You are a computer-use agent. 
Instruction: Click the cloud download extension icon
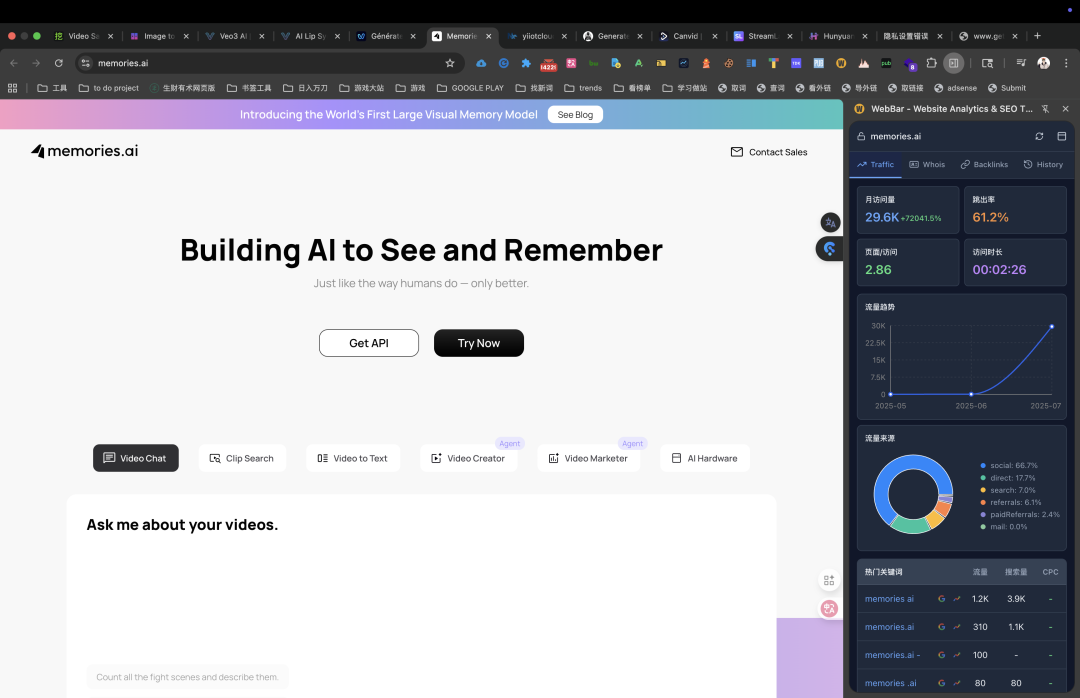click(x=481, y=63)
